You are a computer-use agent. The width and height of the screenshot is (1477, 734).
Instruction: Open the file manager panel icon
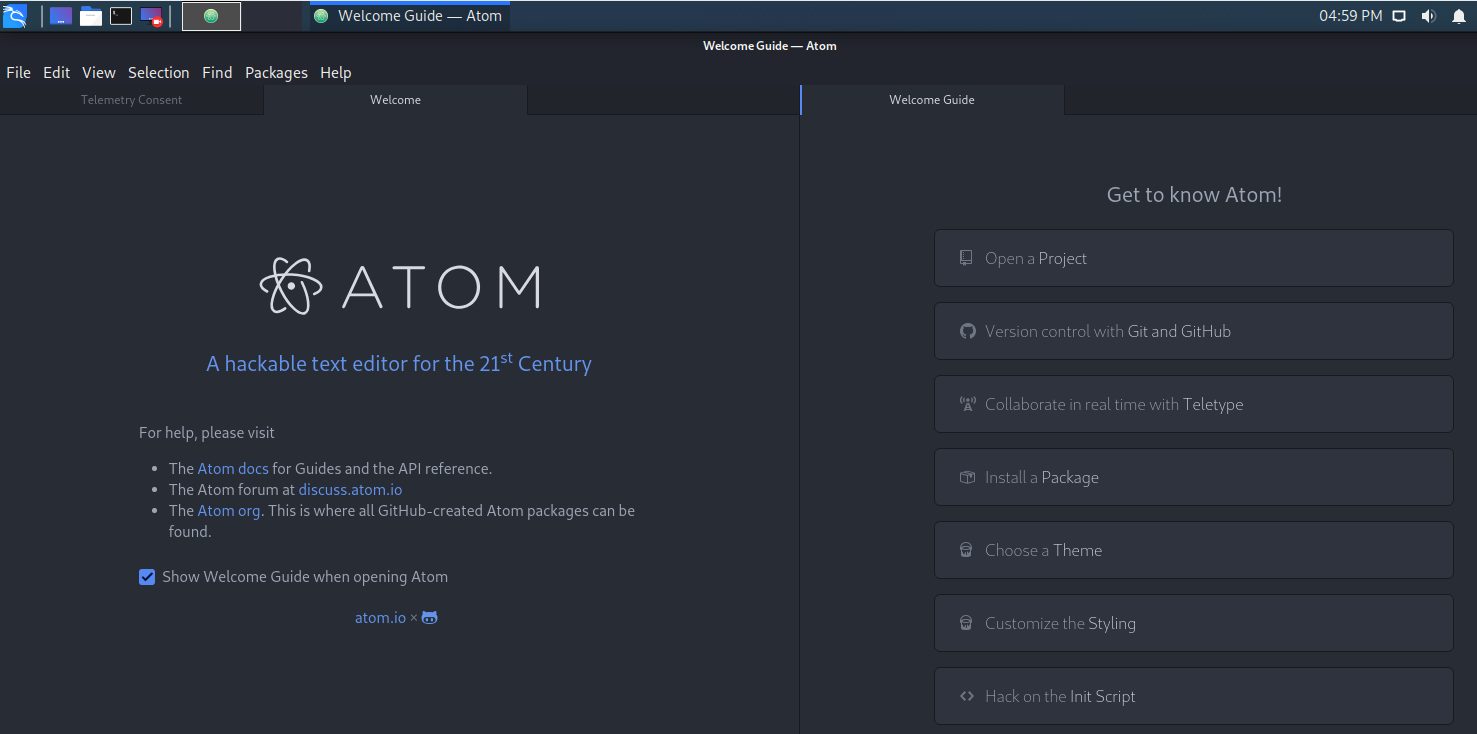pyautogui.click(x=91, y=16)
